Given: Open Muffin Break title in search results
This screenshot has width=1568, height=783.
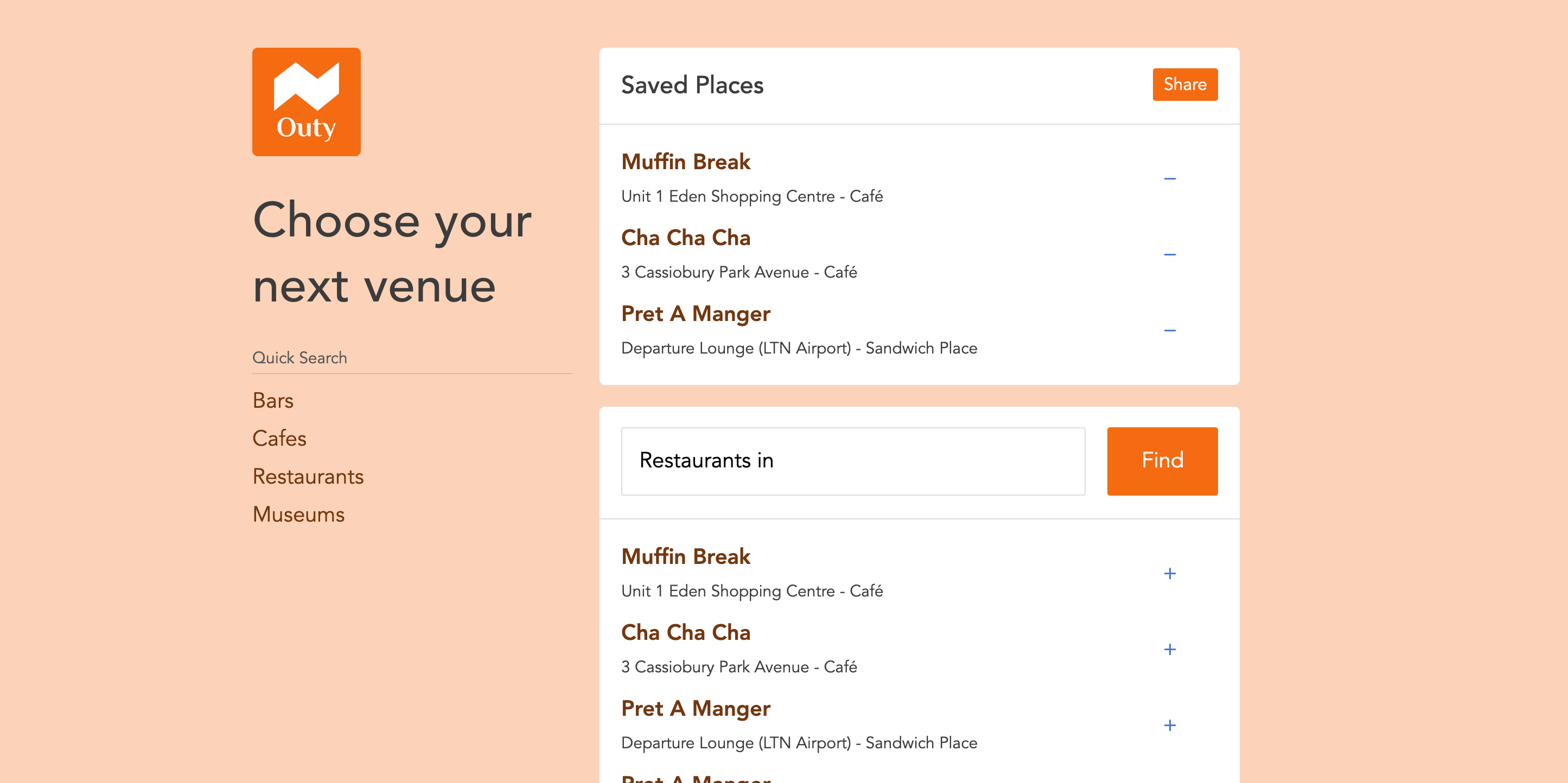Looking at the screenshot, I should [x=685, y=557].
